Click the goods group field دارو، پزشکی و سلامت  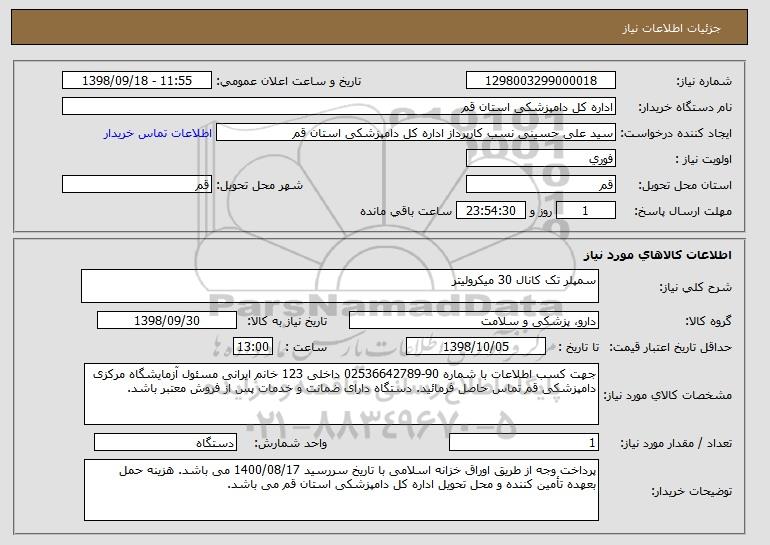[x=474, y=321]
